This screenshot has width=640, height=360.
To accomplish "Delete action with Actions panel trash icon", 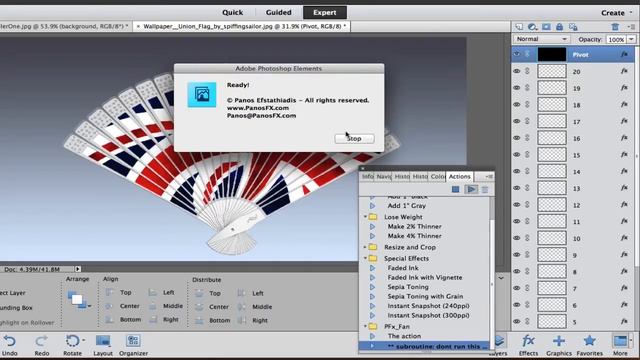I will [485, 189].
